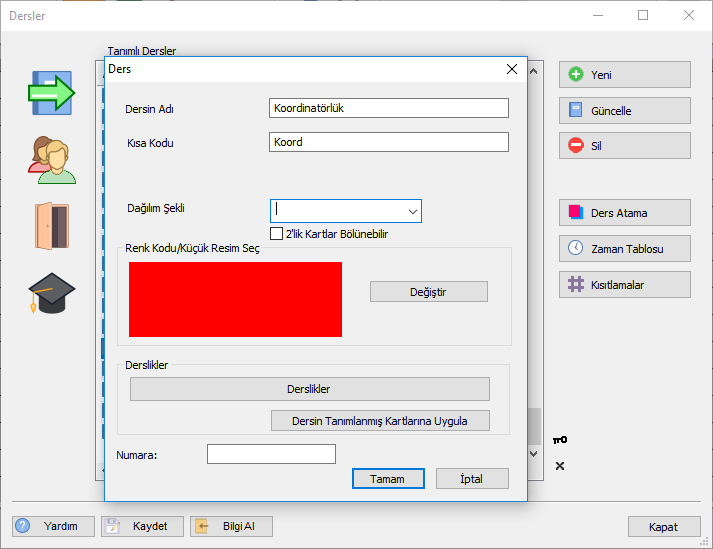Click the red color swatch
This screenshot has width=713, height=549.
(235, 299)
